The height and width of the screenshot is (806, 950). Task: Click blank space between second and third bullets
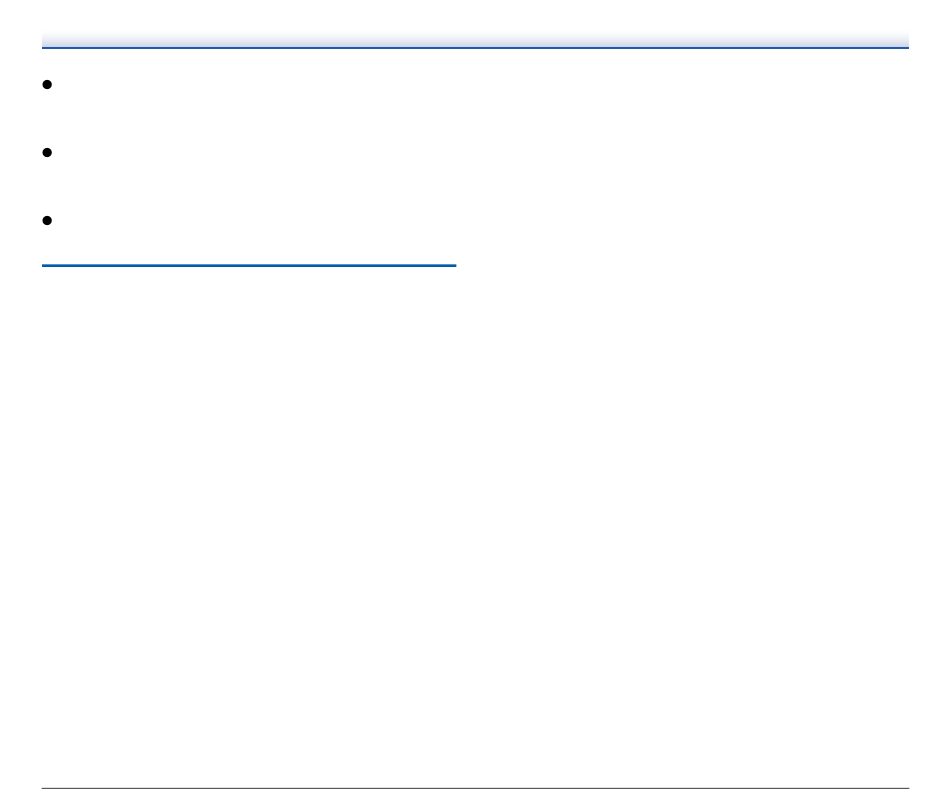click(475, 187)
